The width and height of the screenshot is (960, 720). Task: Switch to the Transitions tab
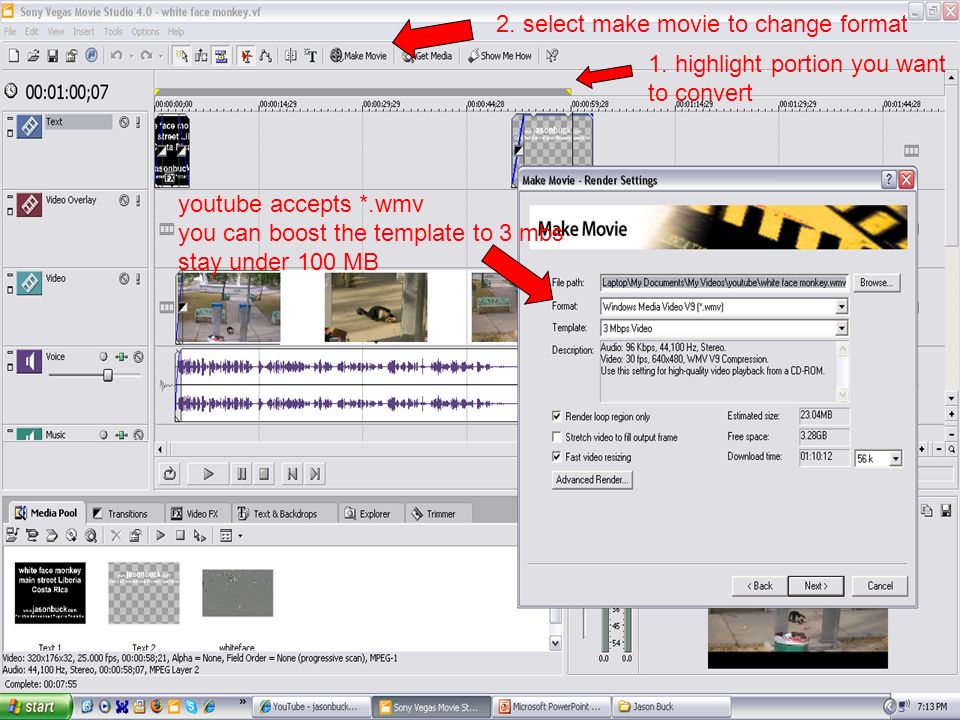tap(125, 514)
